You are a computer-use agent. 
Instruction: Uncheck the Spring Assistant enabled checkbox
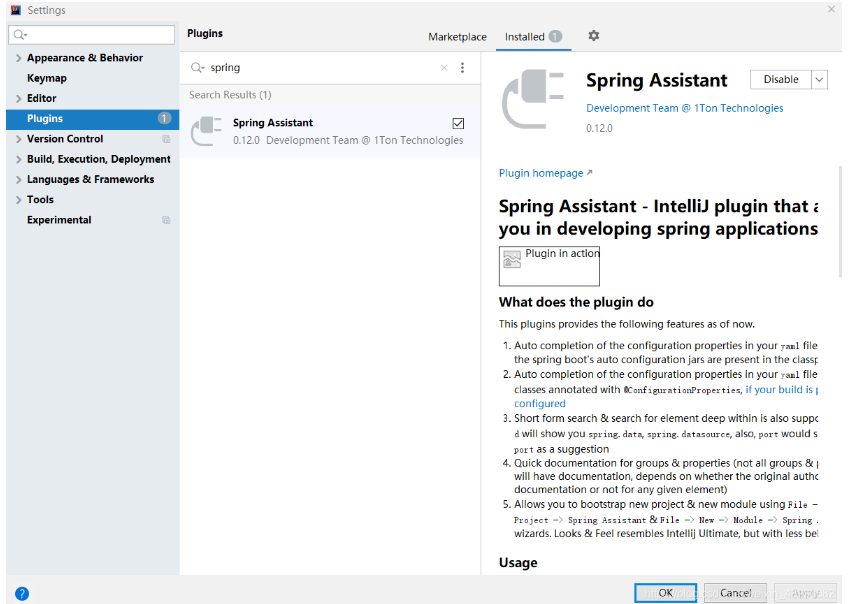[x=458, y=123]
